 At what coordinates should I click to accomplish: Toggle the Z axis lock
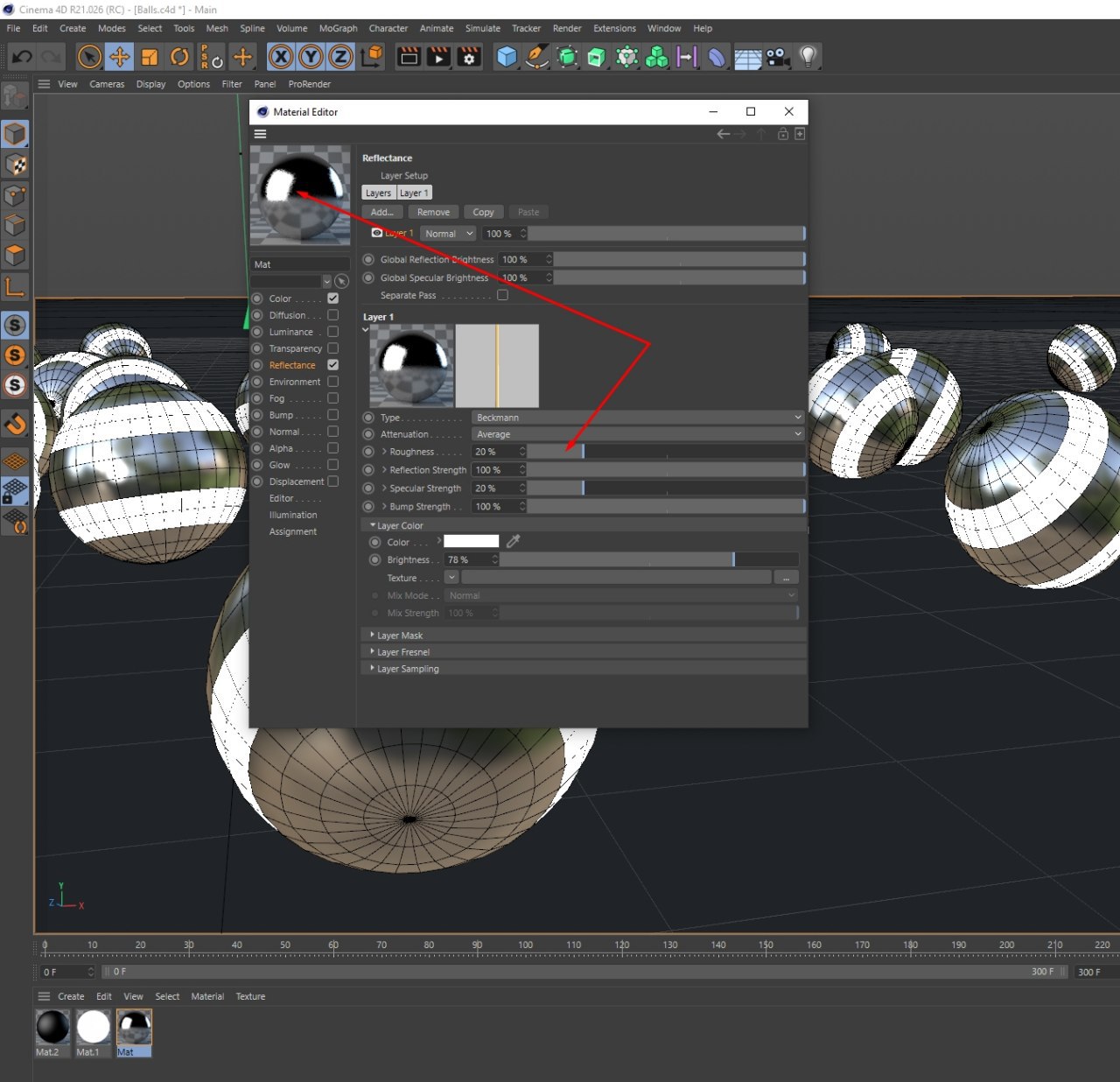click(340, 58)
